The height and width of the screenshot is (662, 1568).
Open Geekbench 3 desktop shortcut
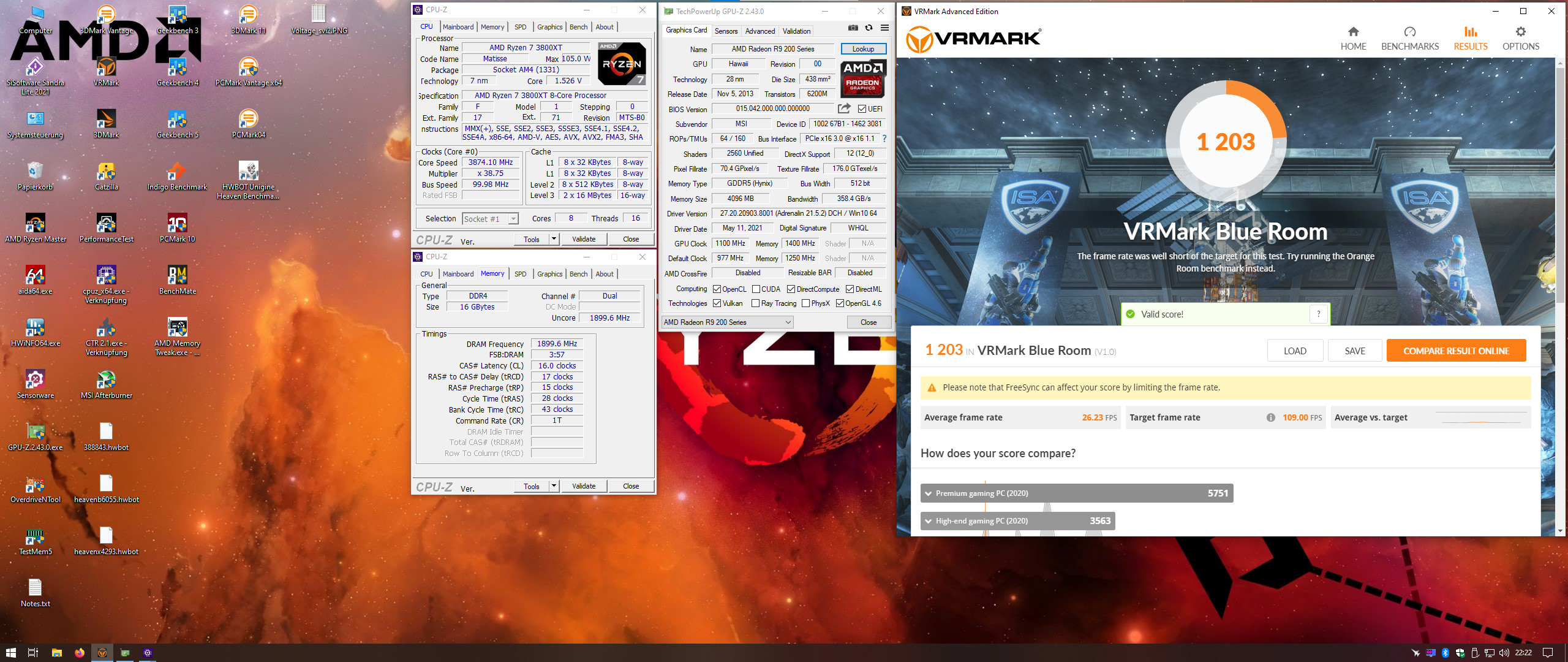click(x=178, y=20)
